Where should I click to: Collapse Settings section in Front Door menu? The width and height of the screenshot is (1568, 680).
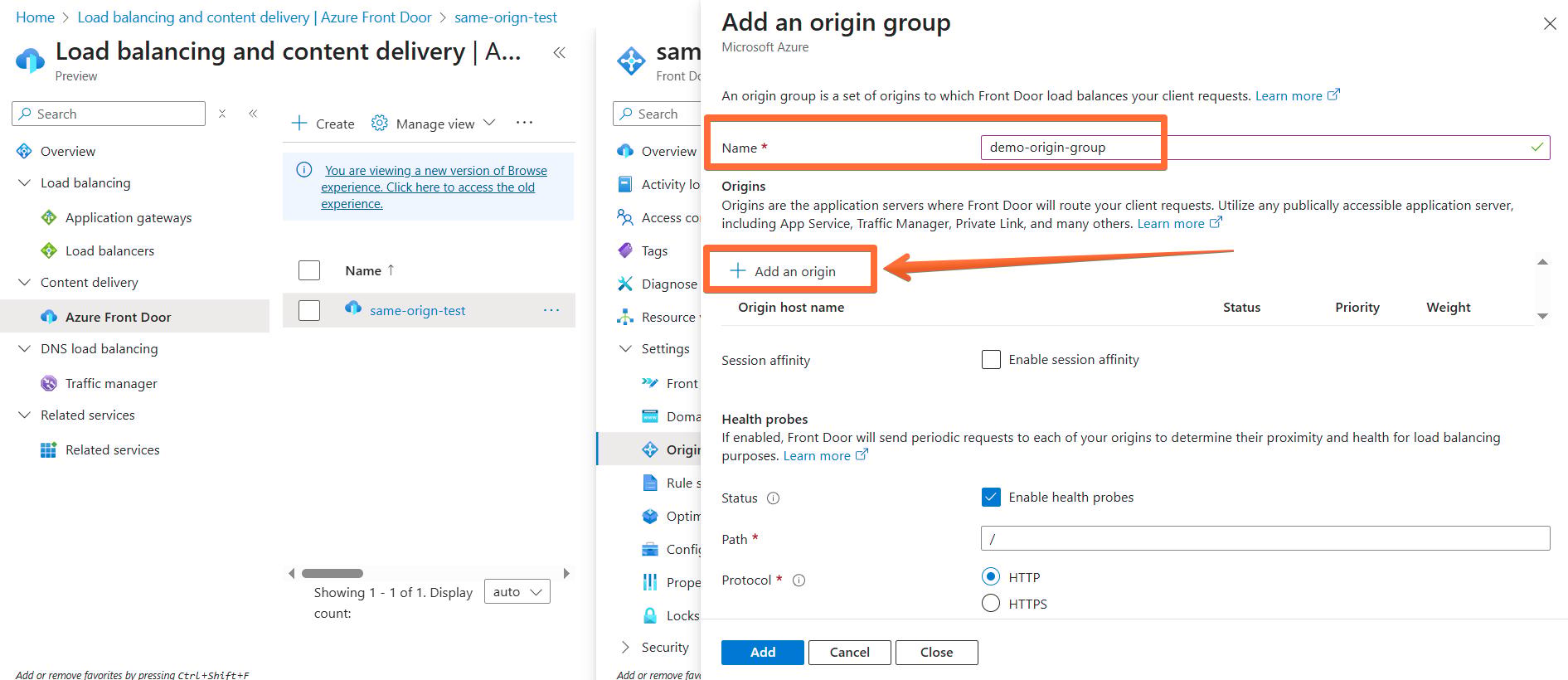click(x=625, y=348)
